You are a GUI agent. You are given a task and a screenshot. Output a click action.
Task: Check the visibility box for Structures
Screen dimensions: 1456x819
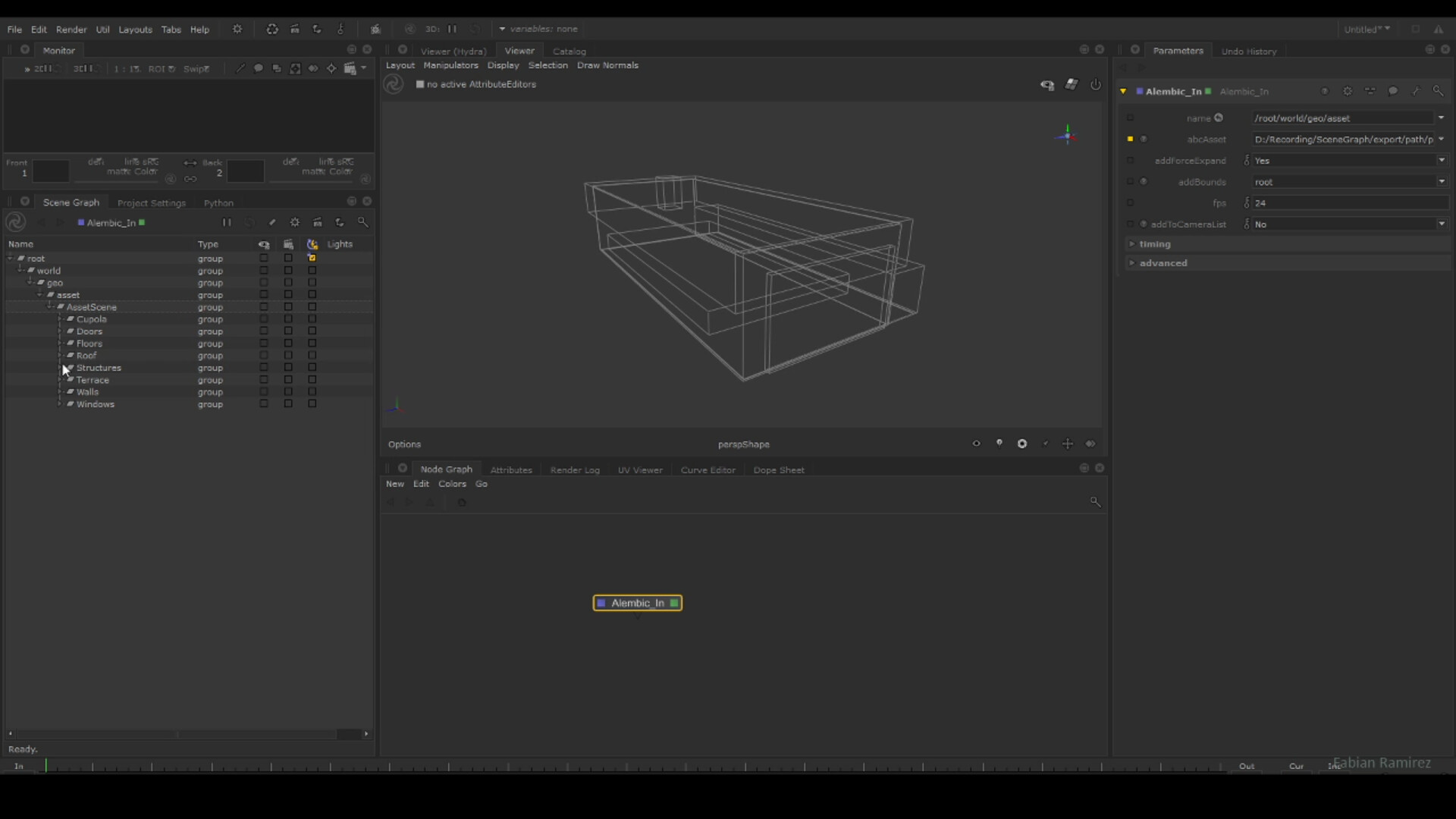(x=262, y=368)
